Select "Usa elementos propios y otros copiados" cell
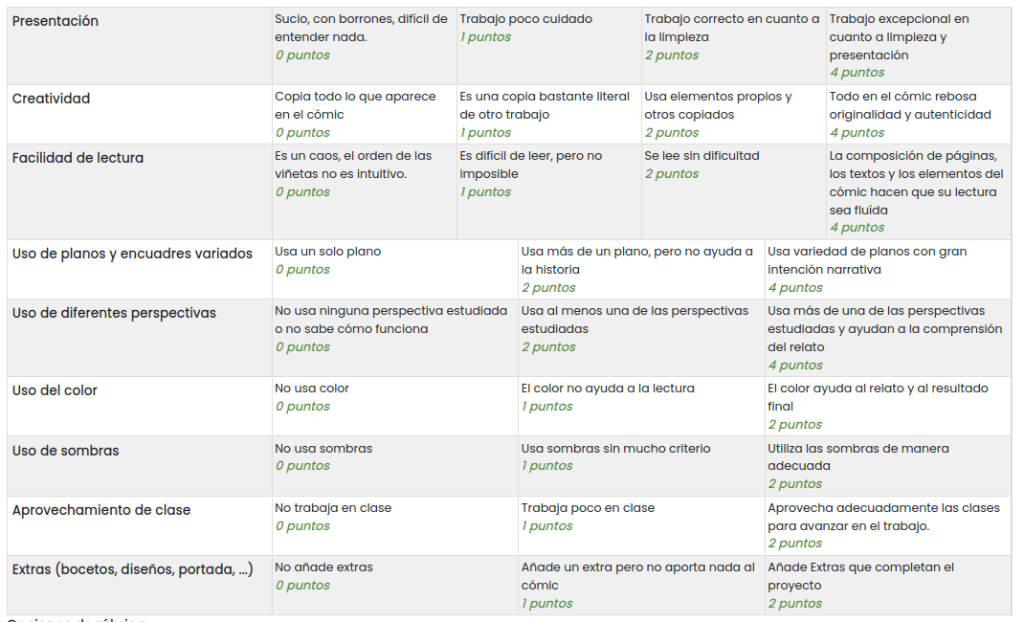This screenshot has width=1024, height=622. (x=733, y=114)
